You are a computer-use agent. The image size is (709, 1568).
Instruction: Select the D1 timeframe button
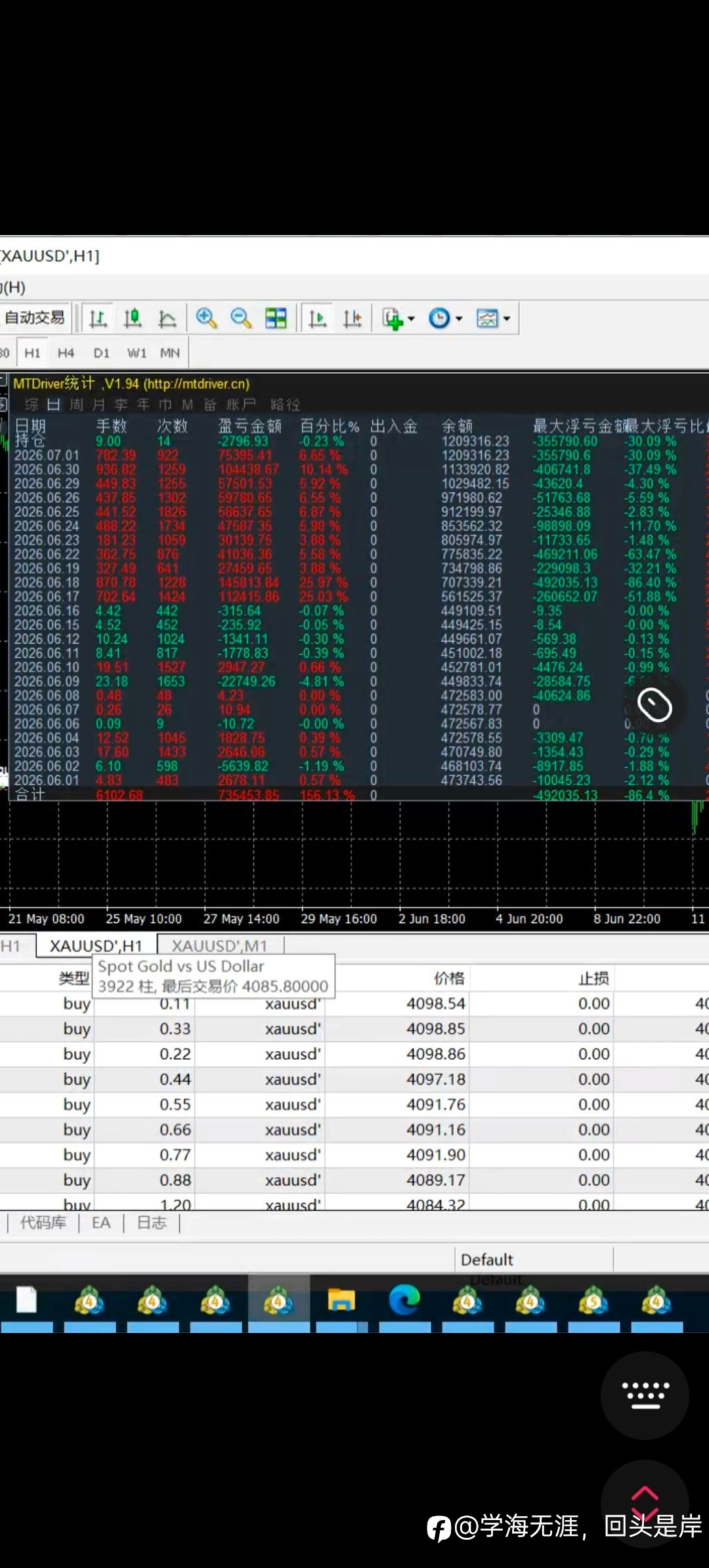pos(101,353)
